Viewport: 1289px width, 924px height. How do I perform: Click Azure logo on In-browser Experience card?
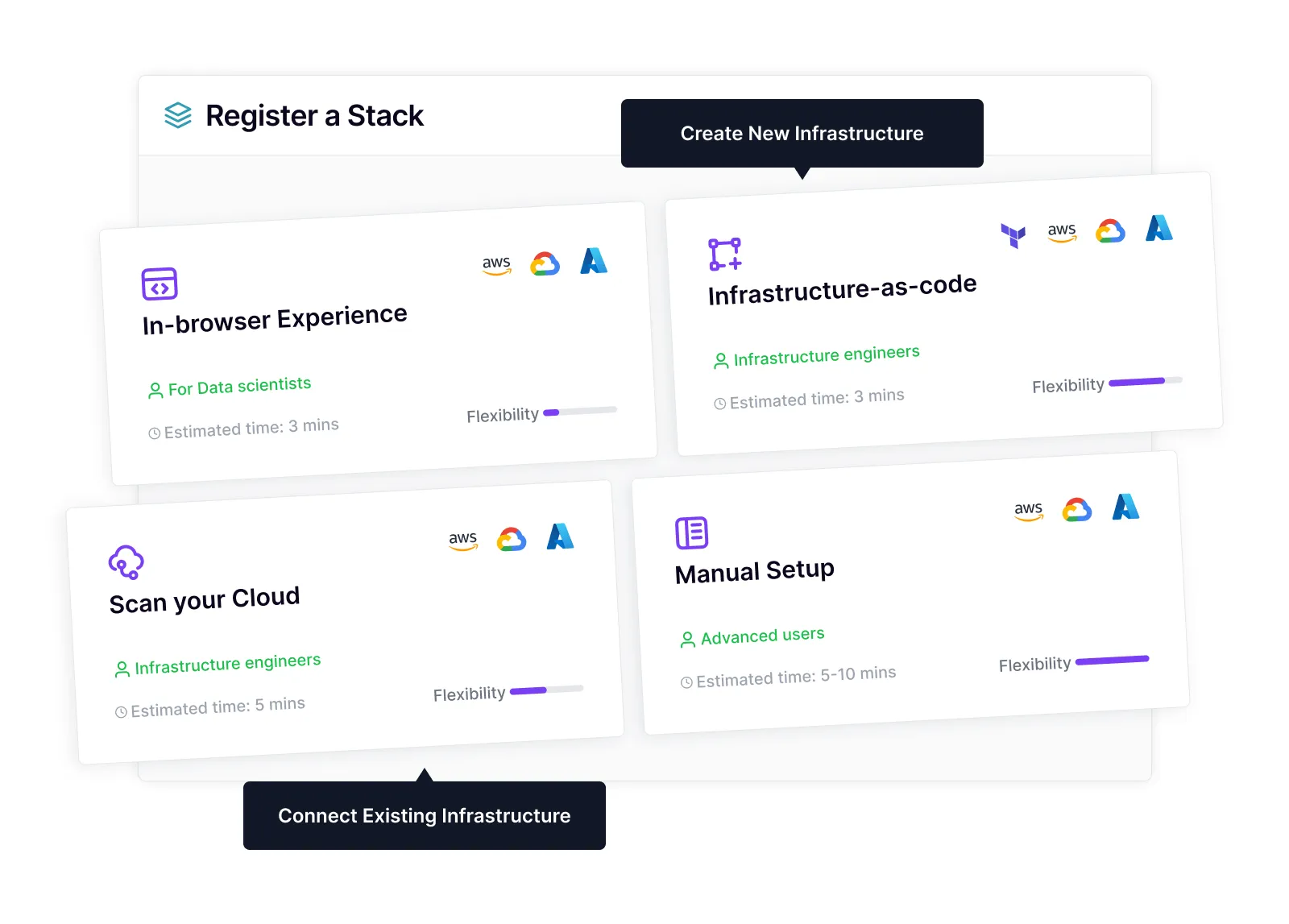coord(594,261)
